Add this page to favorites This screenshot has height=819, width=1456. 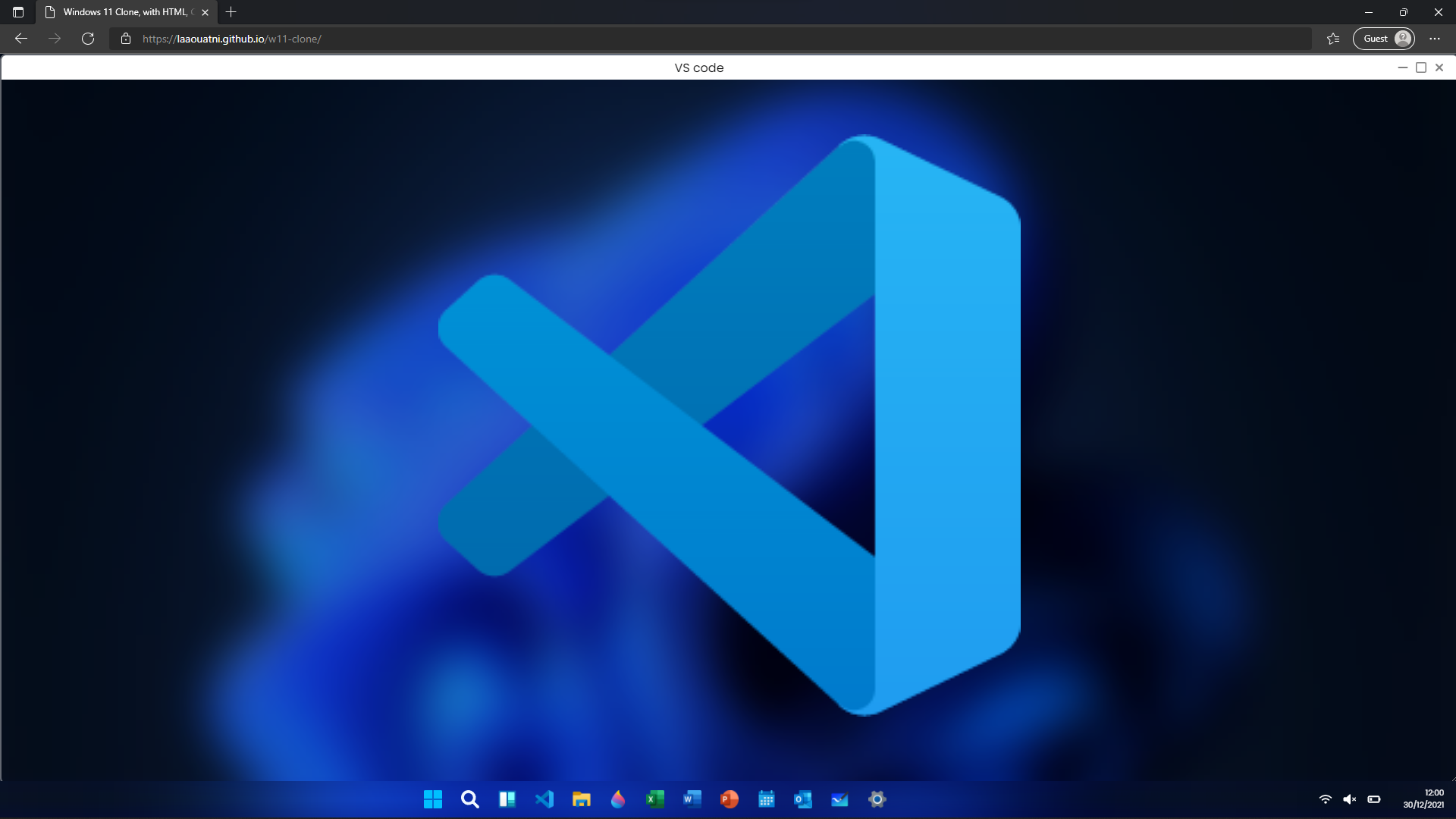coord(1333,39)
